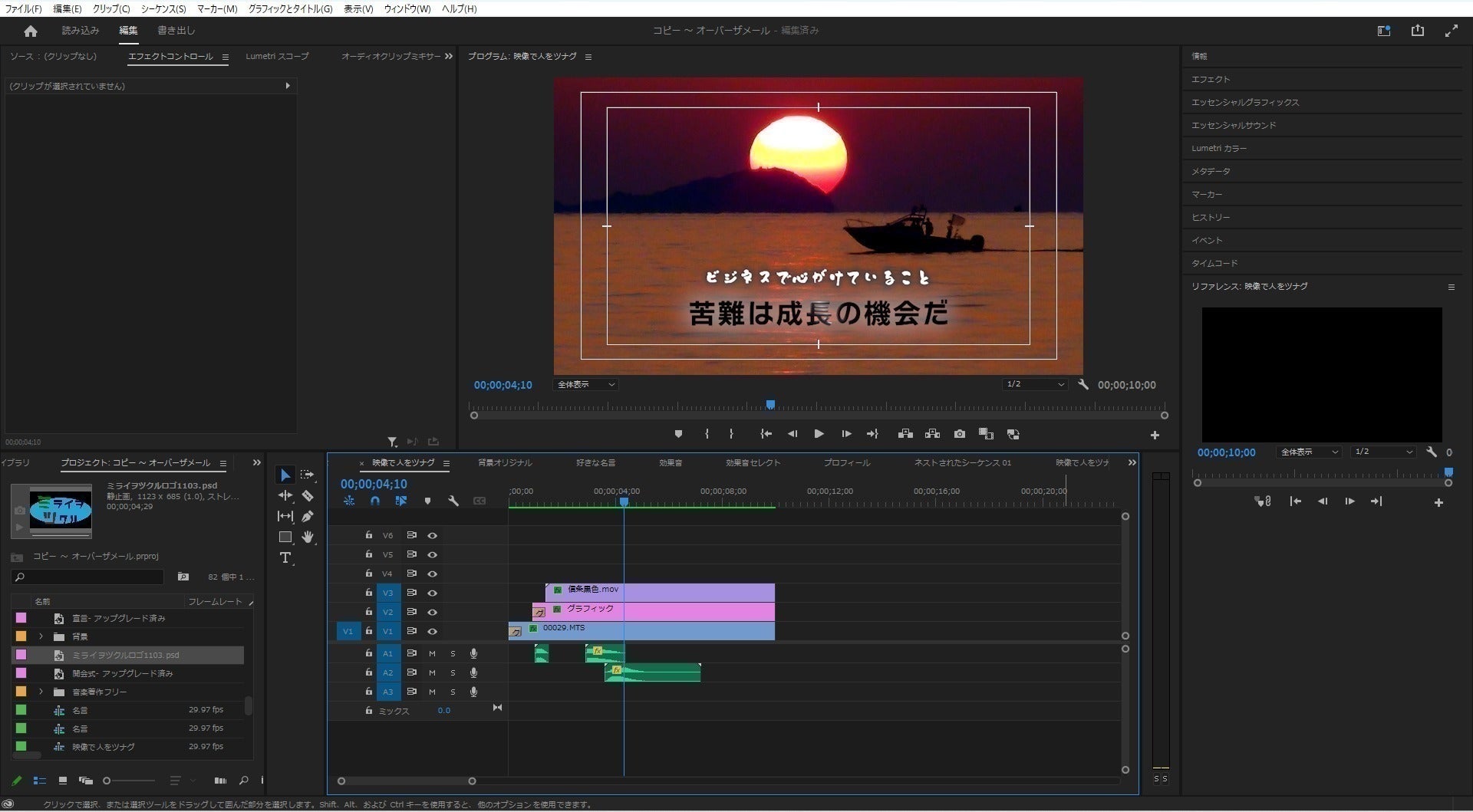Click the Project panel thumbnail zoom slider

tap(129, 781)
